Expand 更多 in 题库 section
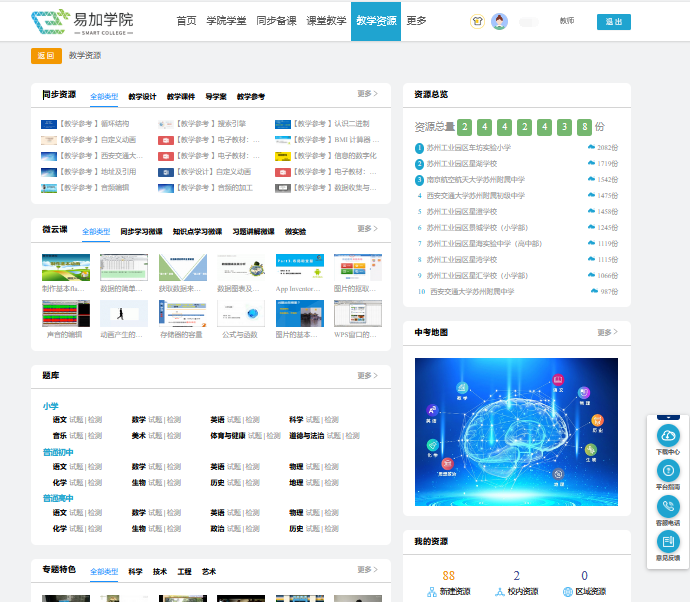Image resolution: width=690 pixels, height=602 pixels. (x=367, y=375)
